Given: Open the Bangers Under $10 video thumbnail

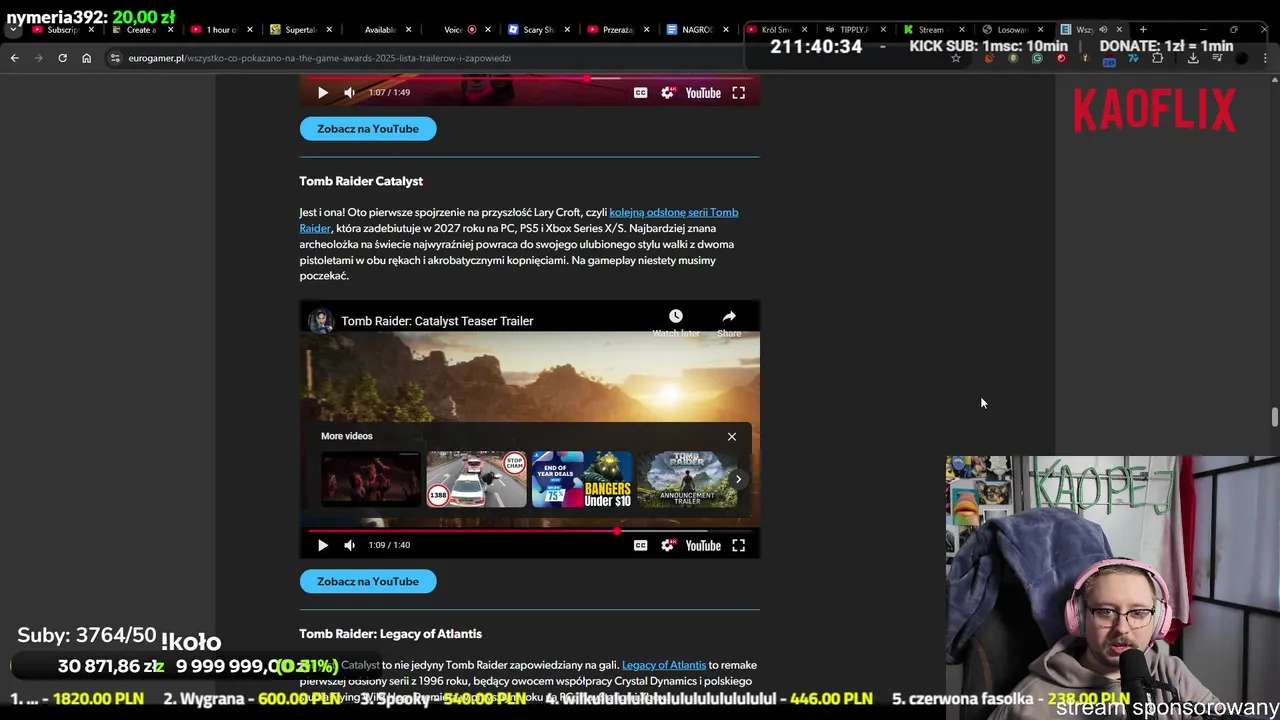Looking at the screenshot, I should (x=581, y=479).
